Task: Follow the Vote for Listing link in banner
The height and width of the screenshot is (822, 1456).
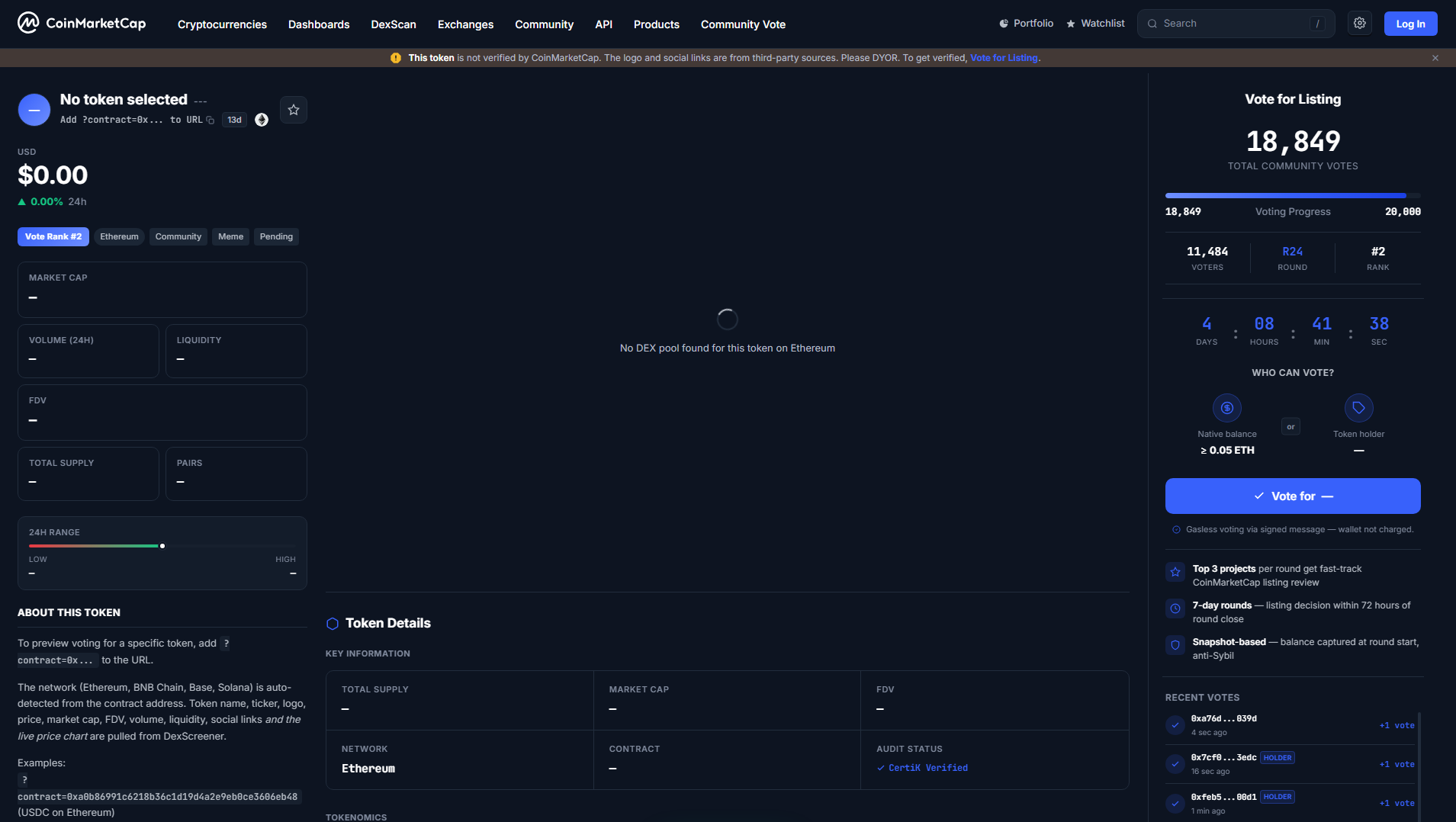Action: [1004, 58]
